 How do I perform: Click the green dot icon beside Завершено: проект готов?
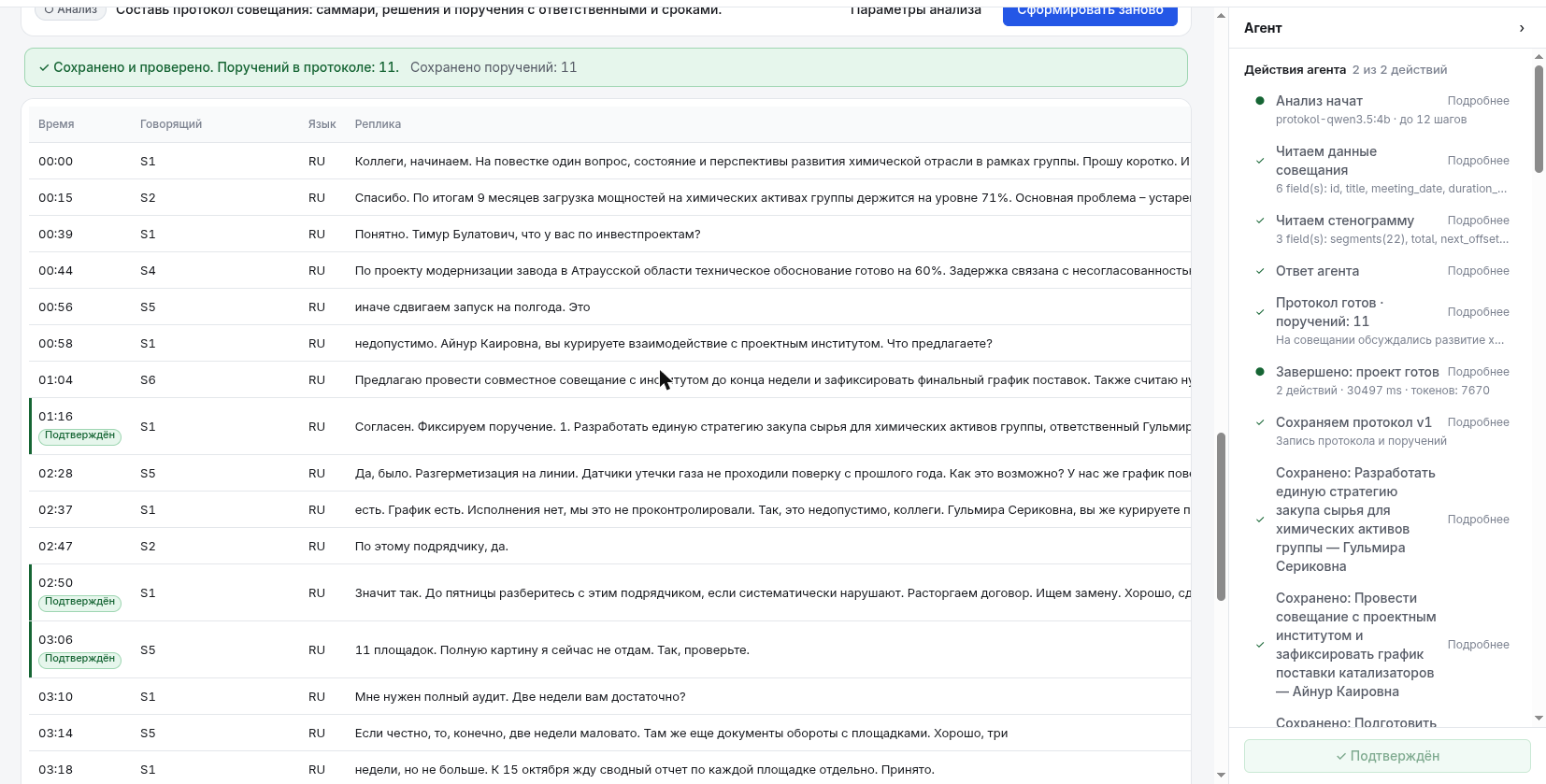[x=1260, y=372]
